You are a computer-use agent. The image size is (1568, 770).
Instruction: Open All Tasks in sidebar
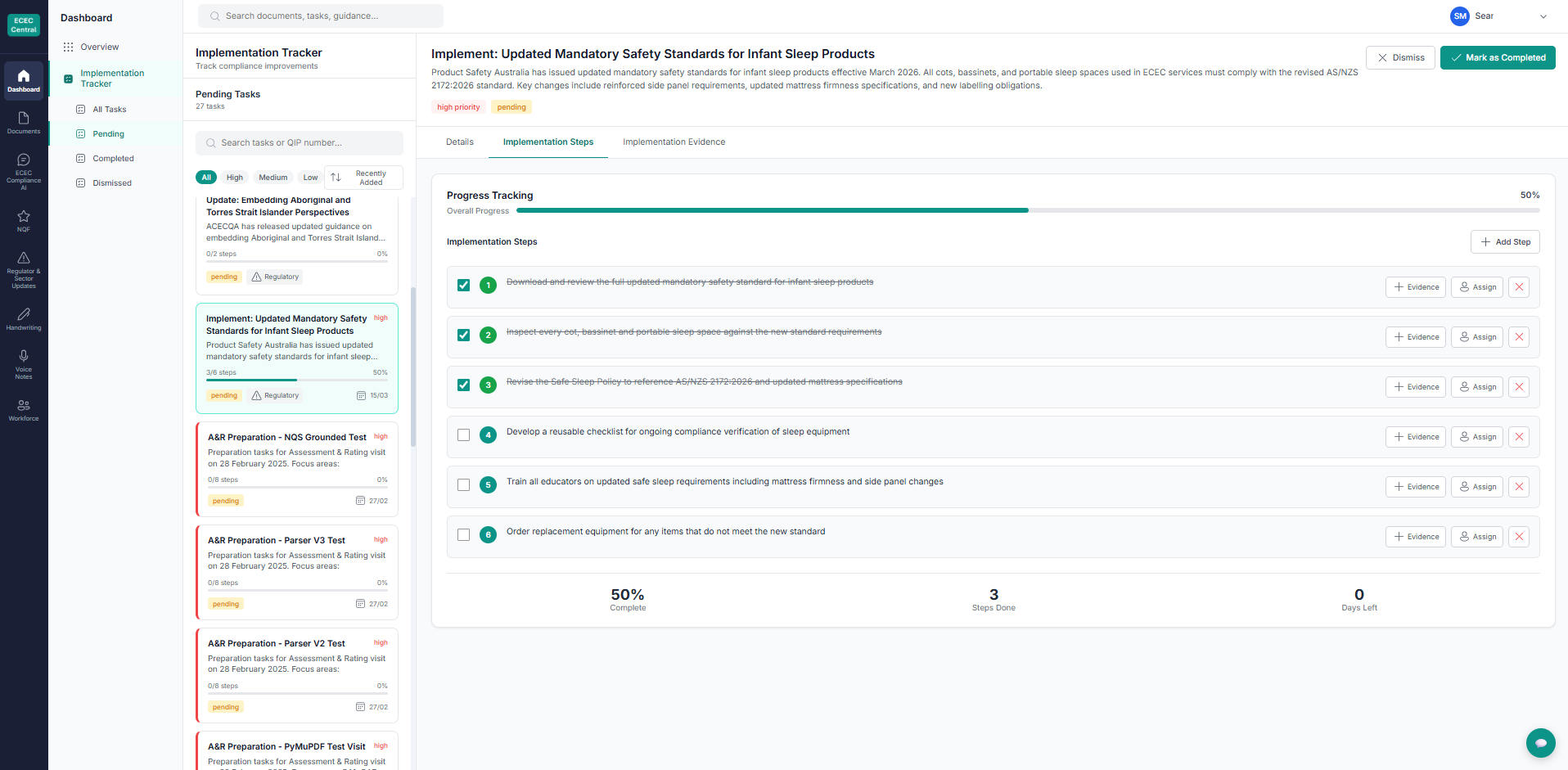click(110, 110)
